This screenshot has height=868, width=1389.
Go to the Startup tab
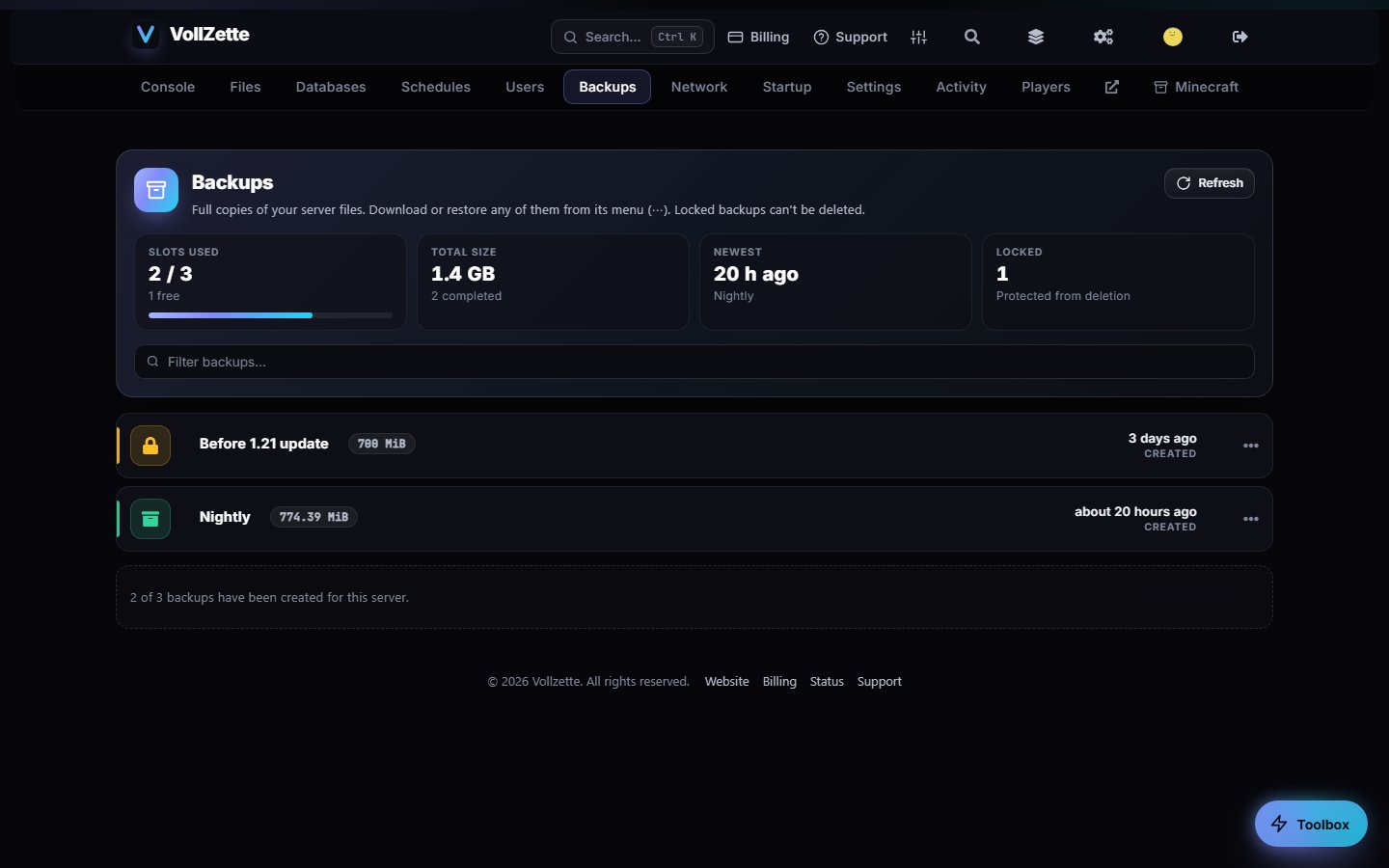787,87
